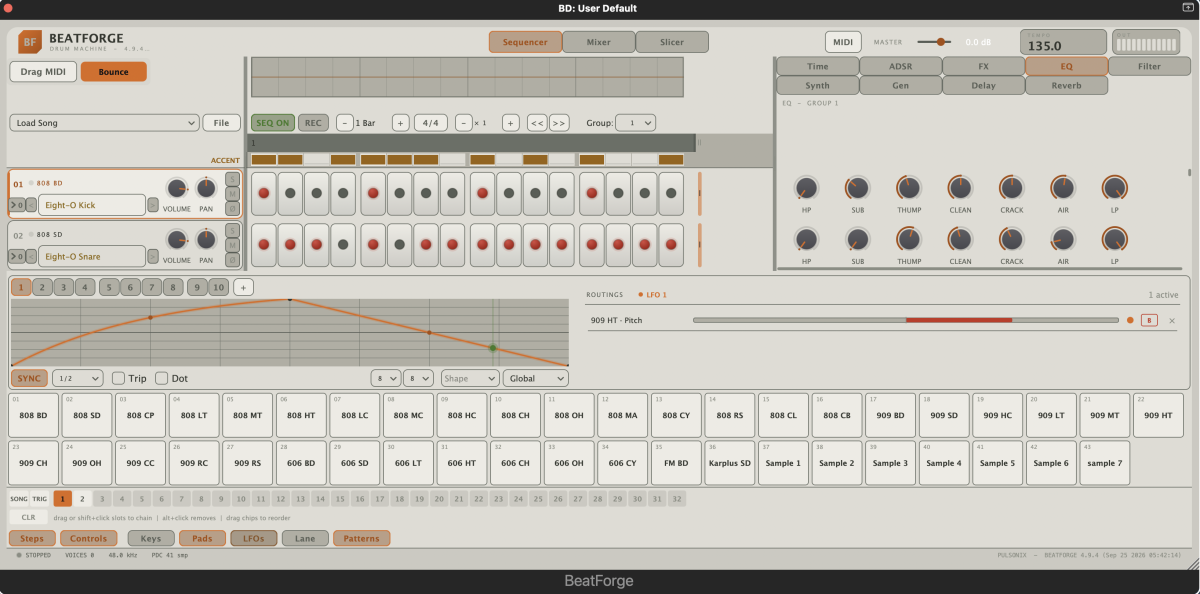Click the VOLUME knob of 808 BD
Image resolution: width=1200 pixels, height=594 pixels.
click(177, 188)
